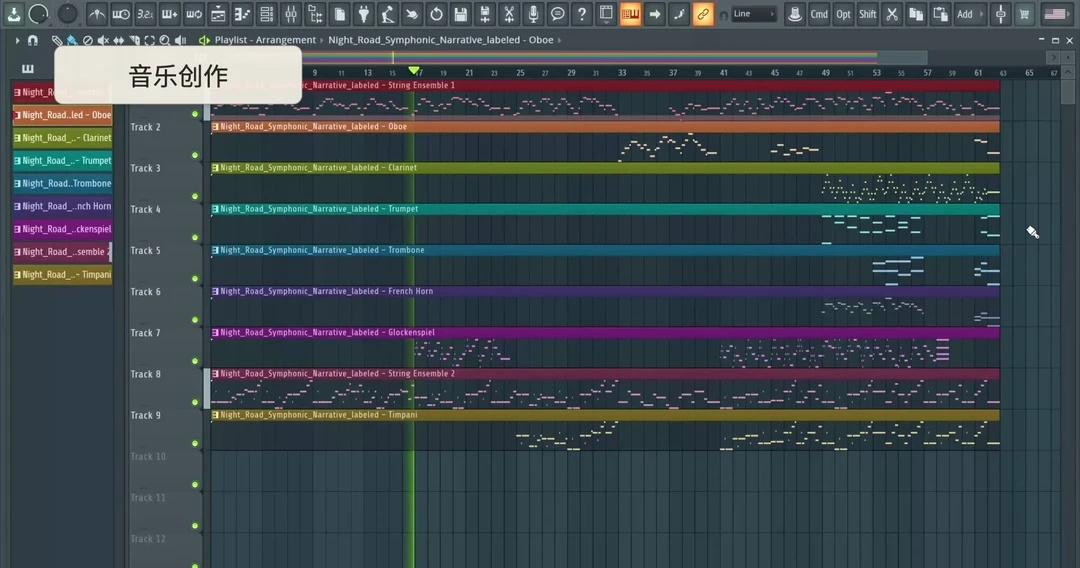Open the mixer from the toolbar

point(291,14)
